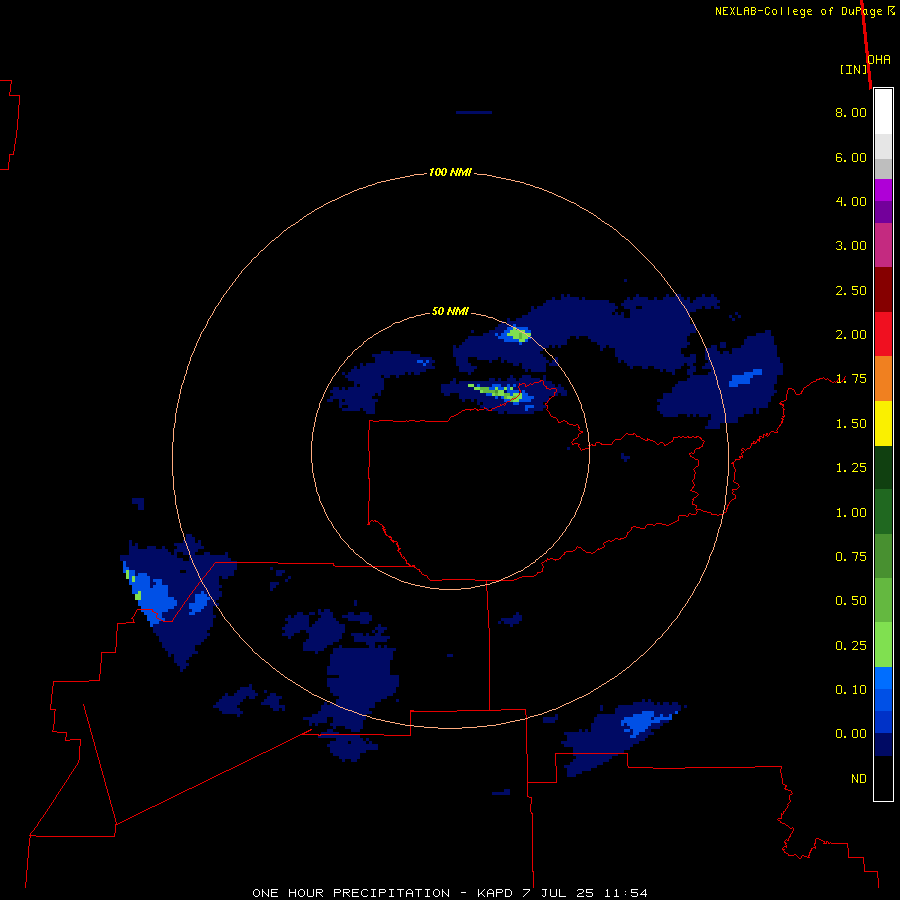The width and height of the screenshot is (900, 900).
Task: Click the [IN] units label
Action: tap(853, 69)
